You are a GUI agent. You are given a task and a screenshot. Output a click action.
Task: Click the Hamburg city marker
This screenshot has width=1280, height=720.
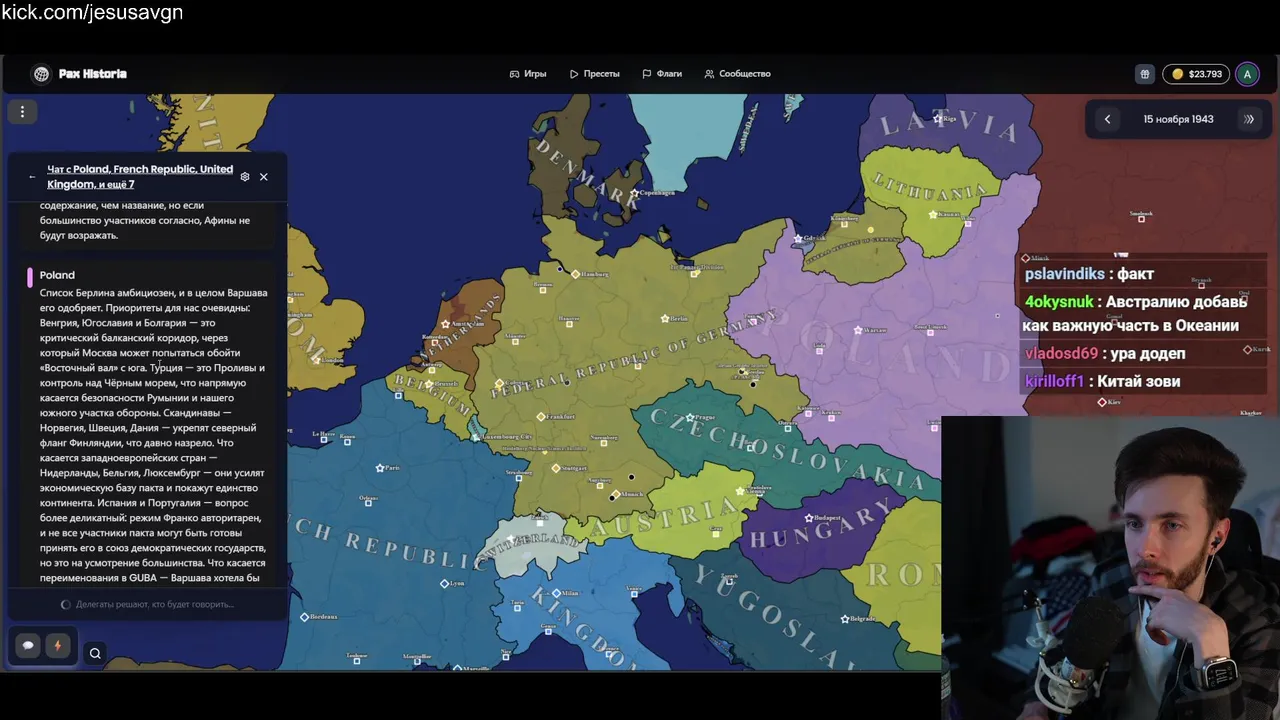(x=575, y=273)
